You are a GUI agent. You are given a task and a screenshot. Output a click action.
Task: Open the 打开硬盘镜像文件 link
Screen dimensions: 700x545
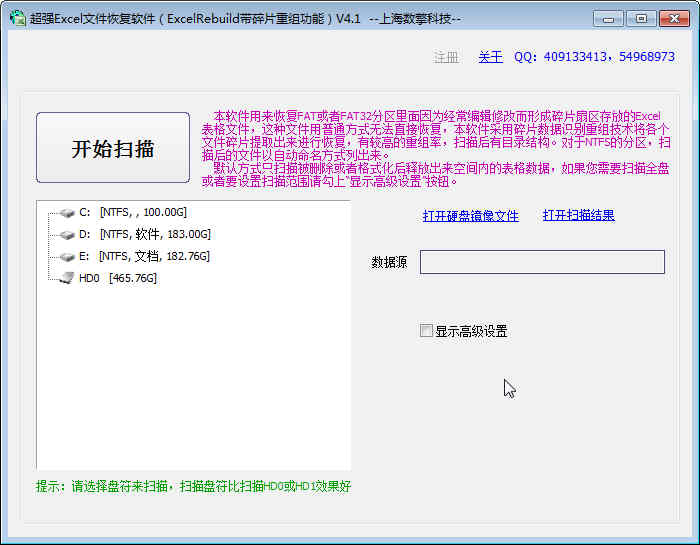click(471, 216)
